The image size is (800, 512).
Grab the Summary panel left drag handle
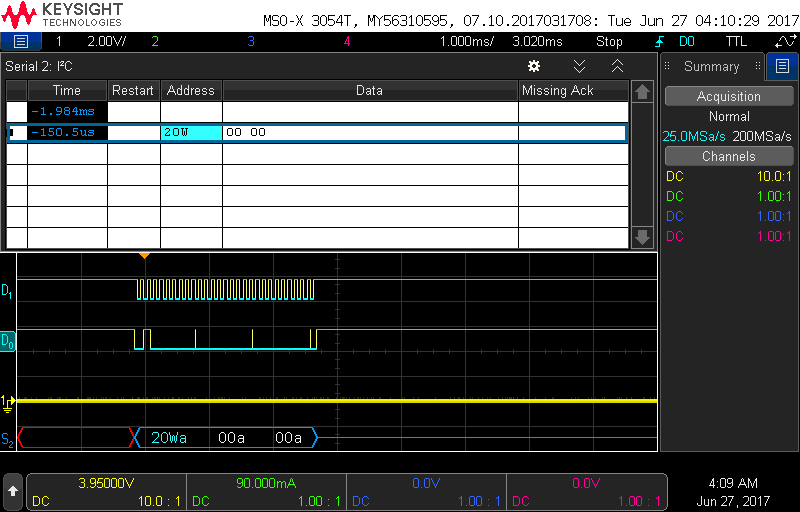(666, 66)
